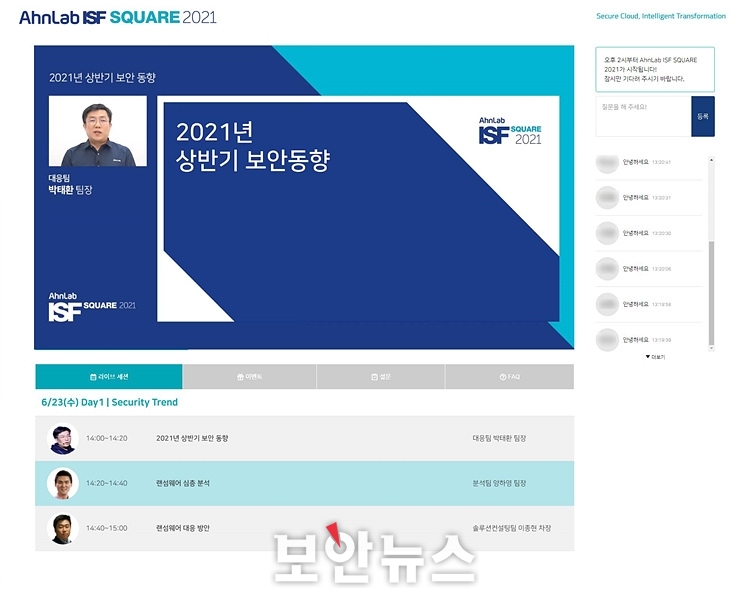Image resolution: width=750 pixels, height=598 pixels.
Task: Click the Secure Cloud, Intelligent Transformation tagline
Action: (x=661, y=16)
